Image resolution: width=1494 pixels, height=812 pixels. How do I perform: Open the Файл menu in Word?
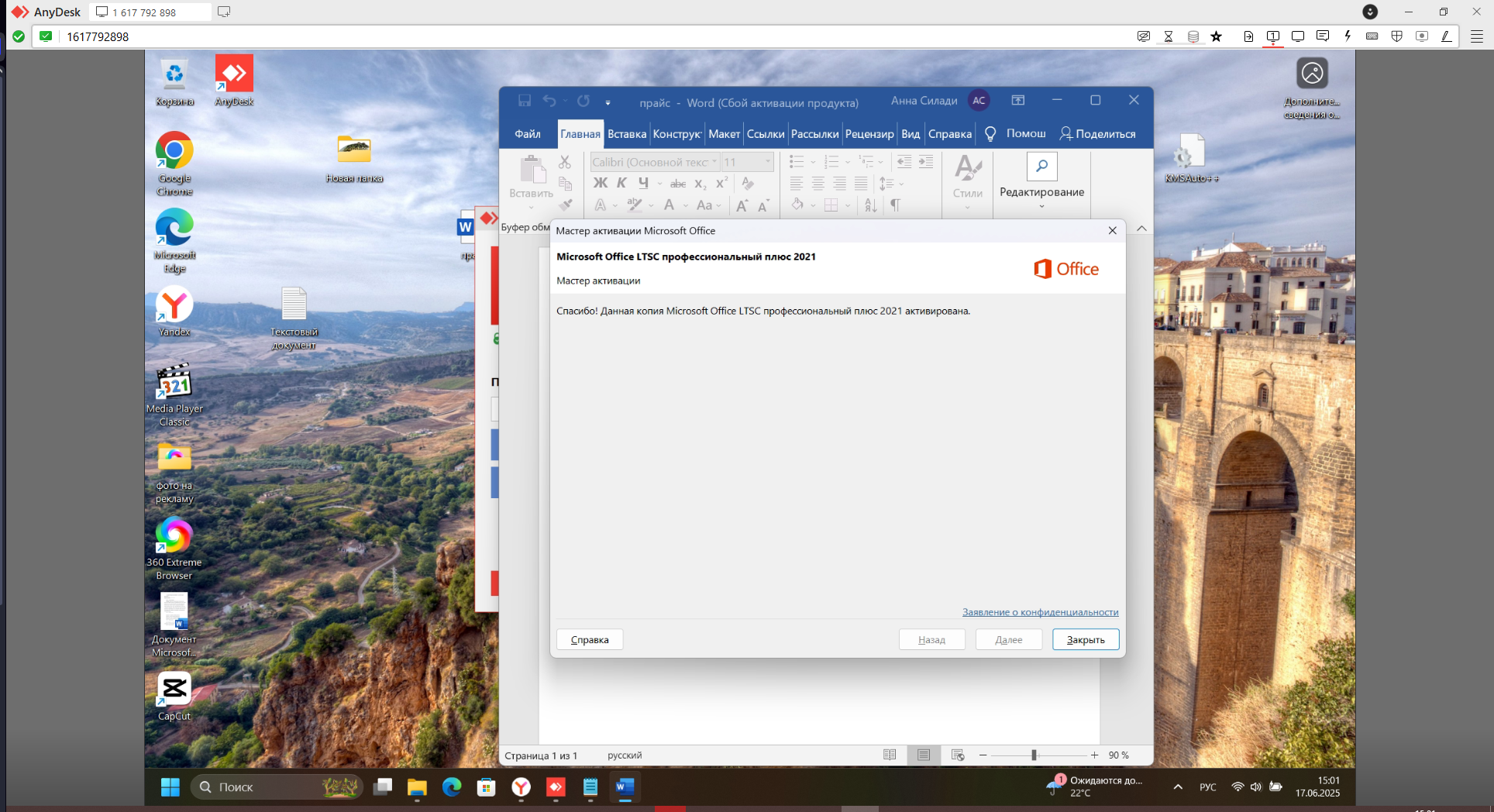pos(528,134)
